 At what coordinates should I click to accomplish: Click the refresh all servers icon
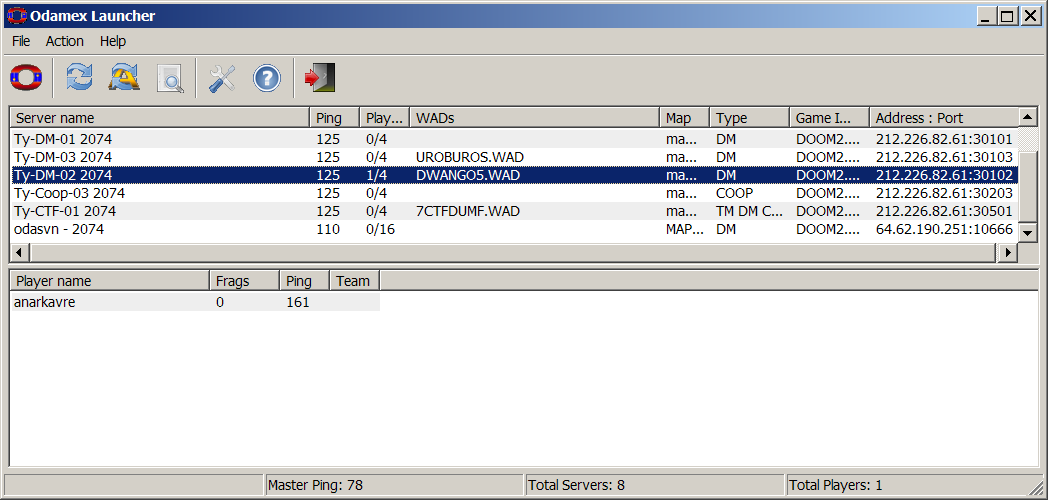click(x=124, y=78)
